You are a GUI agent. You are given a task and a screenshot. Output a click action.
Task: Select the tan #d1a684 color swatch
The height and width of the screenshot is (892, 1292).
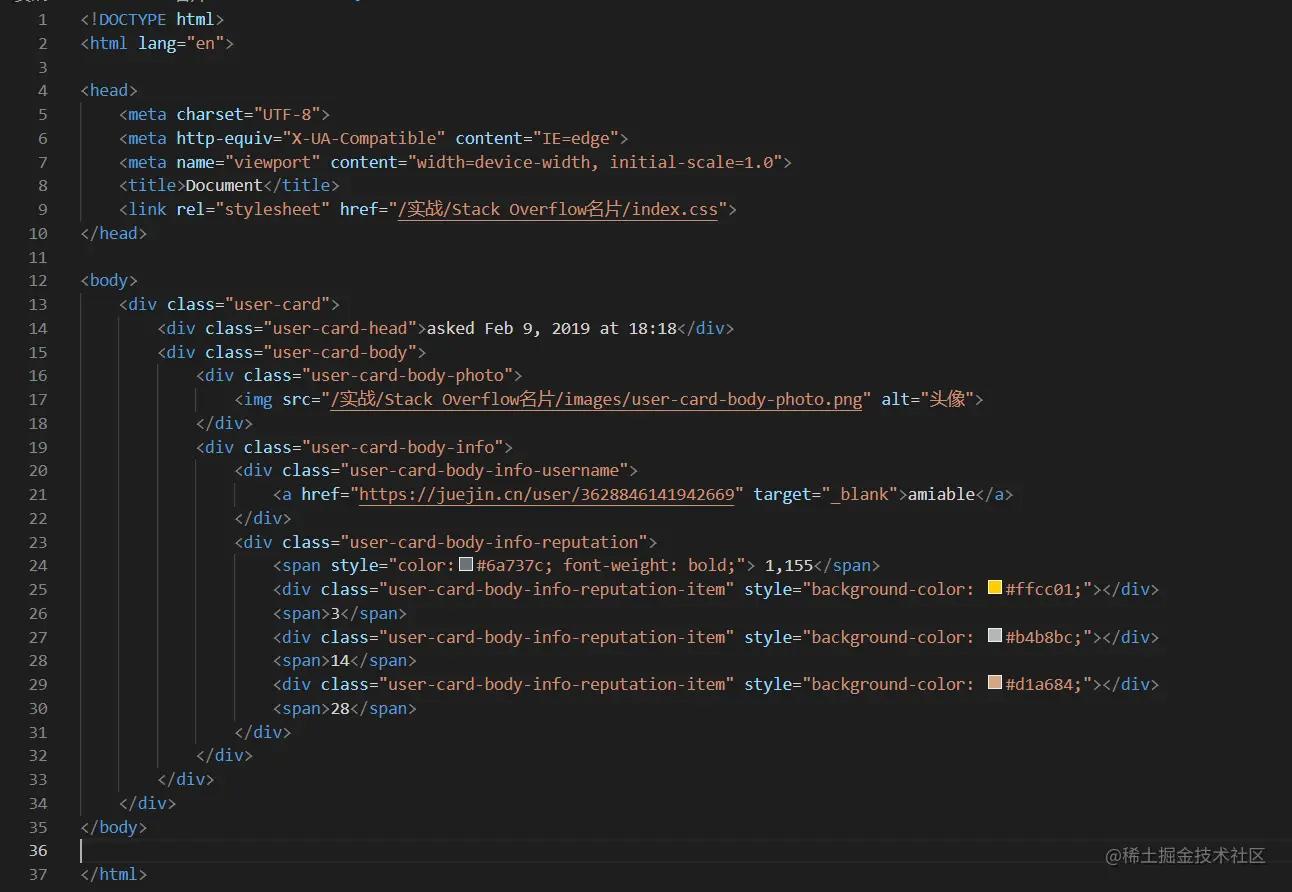tap(995, 683)
